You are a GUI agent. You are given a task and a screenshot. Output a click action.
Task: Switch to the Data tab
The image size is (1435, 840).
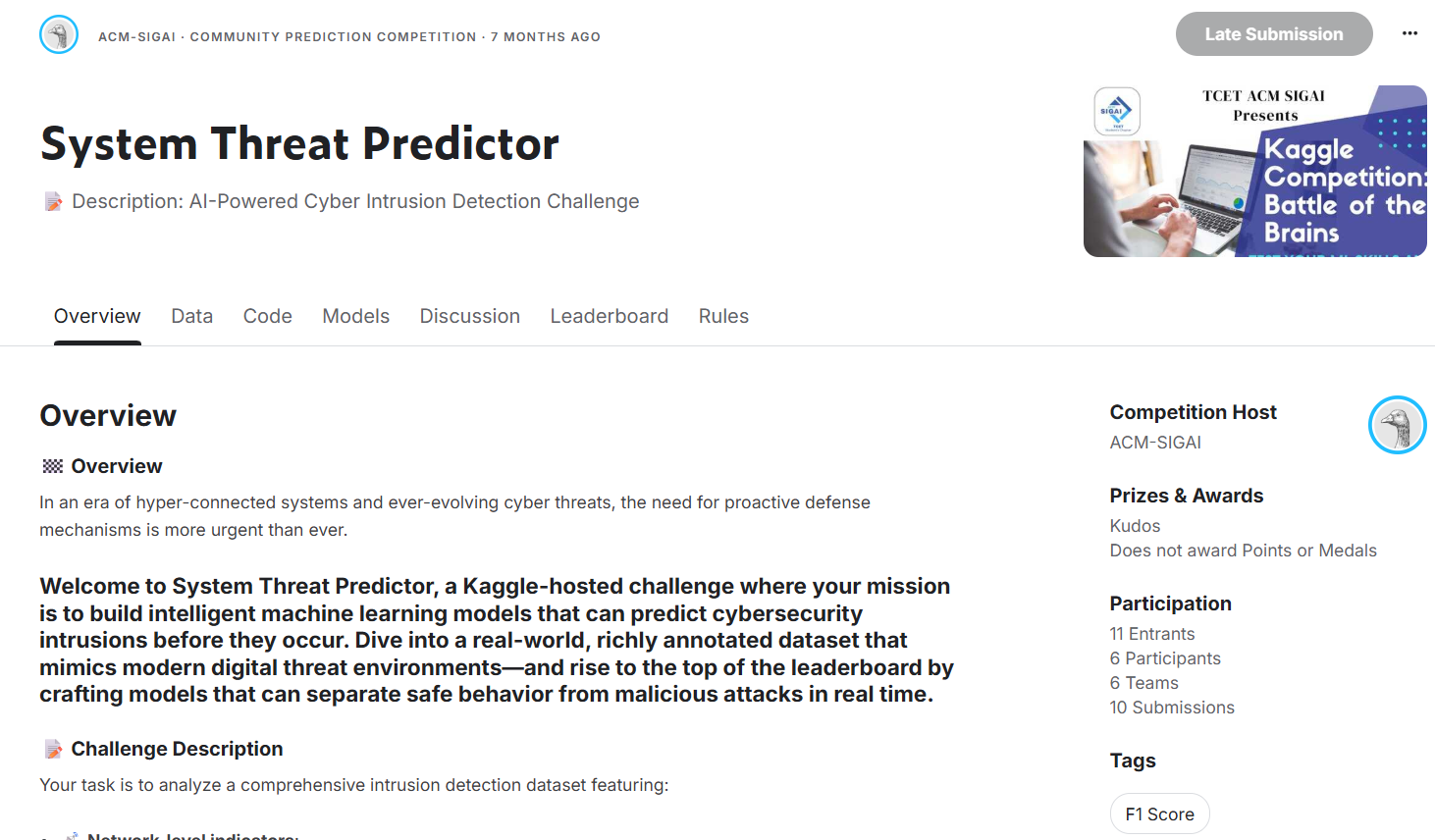[191, 316]
